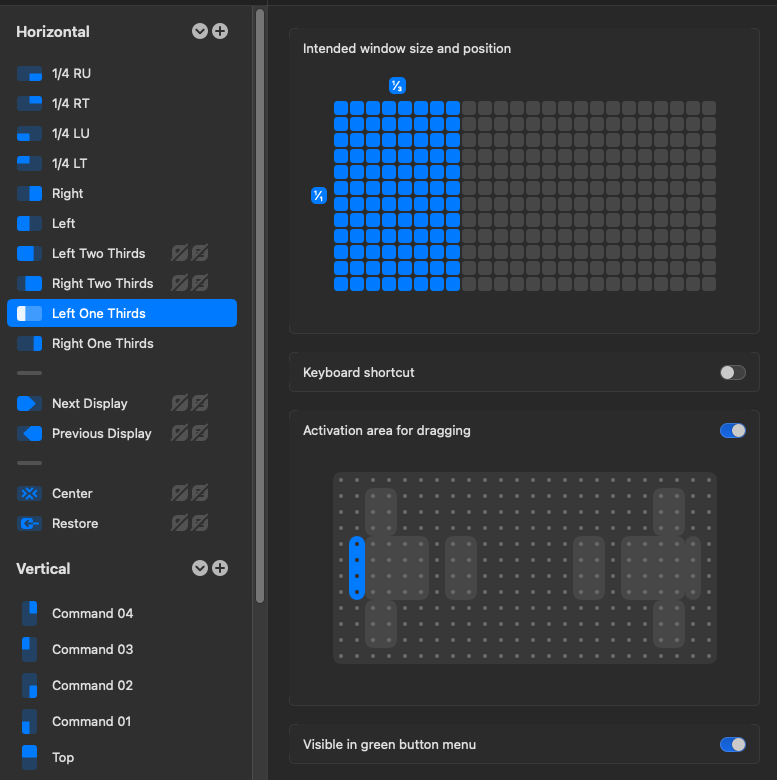Viewport: 777px width, 780px height.
Task: Add a new command to Horizontal section
Action: (220, 32)
